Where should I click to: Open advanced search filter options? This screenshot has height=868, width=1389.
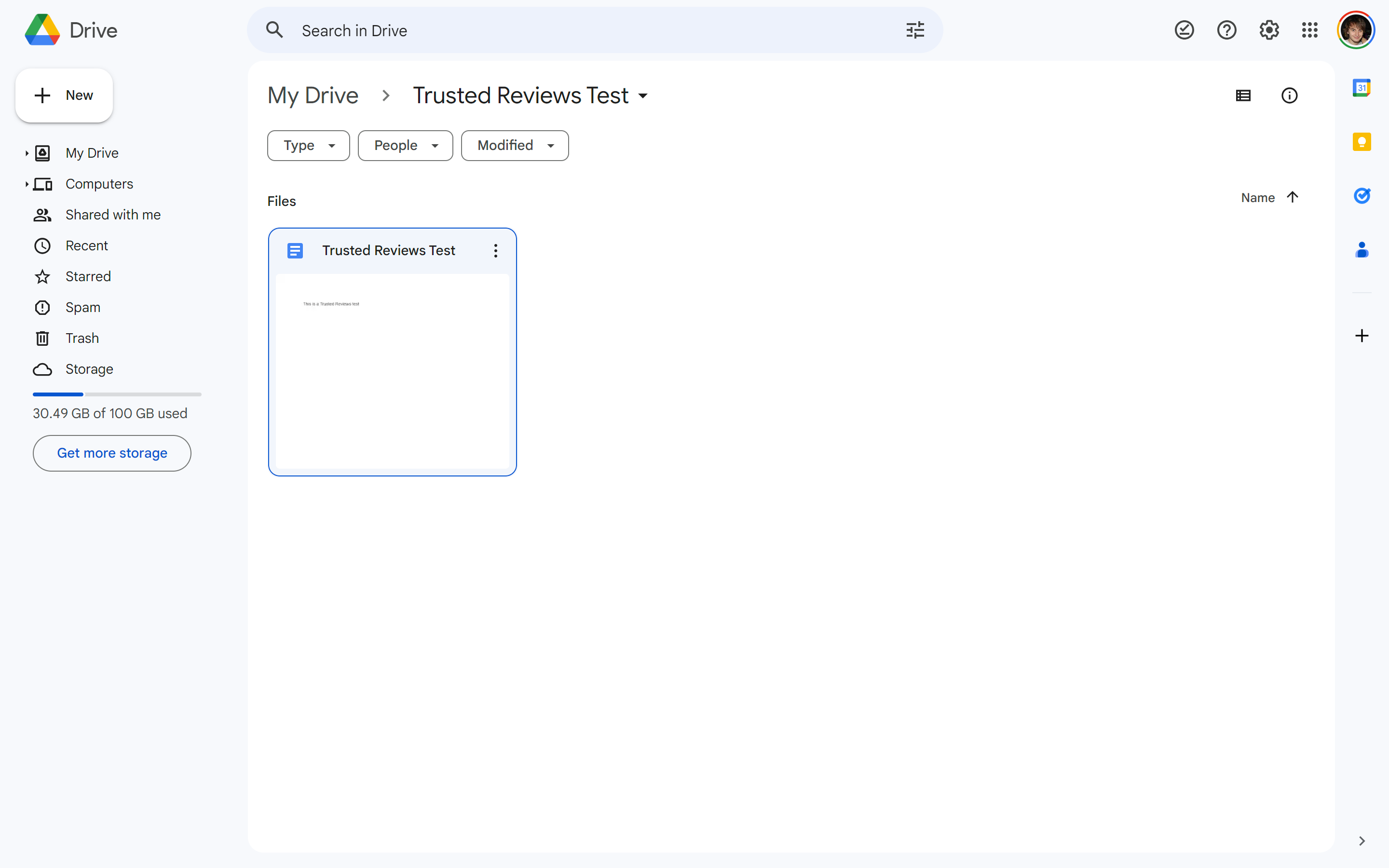(x=915, y=30)
